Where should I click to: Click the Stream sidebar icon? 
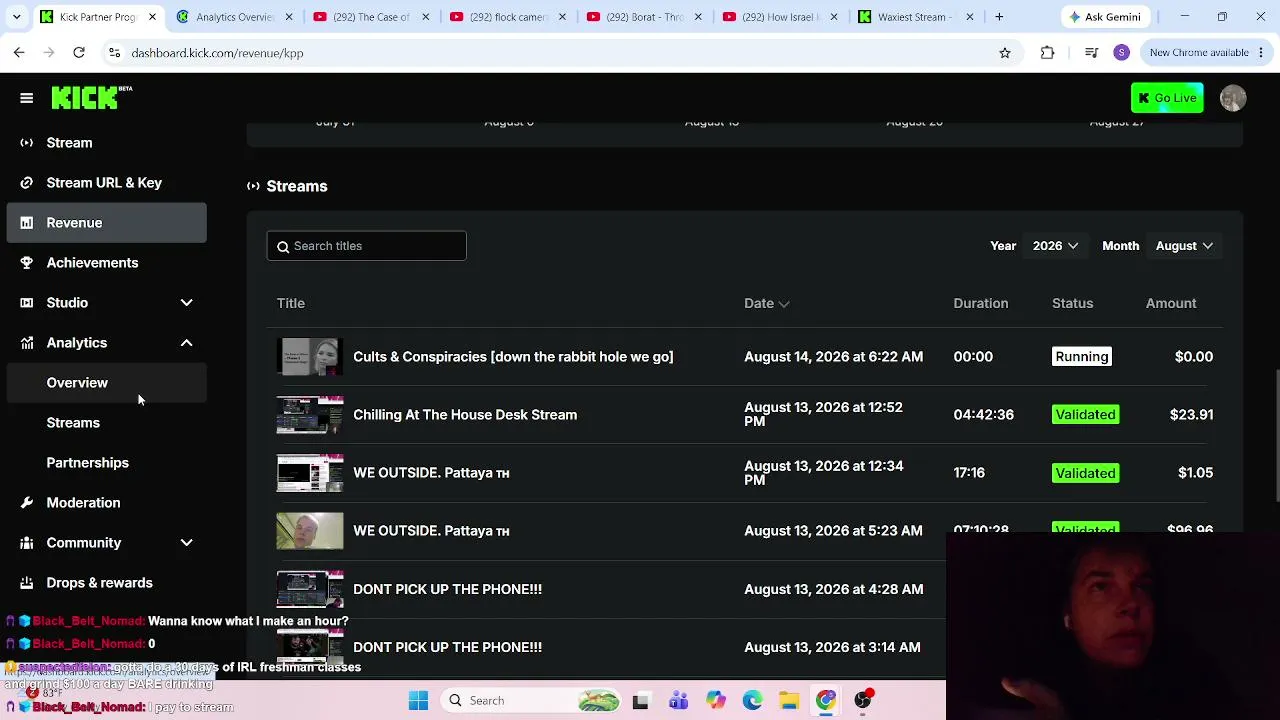tap(27, 143)
